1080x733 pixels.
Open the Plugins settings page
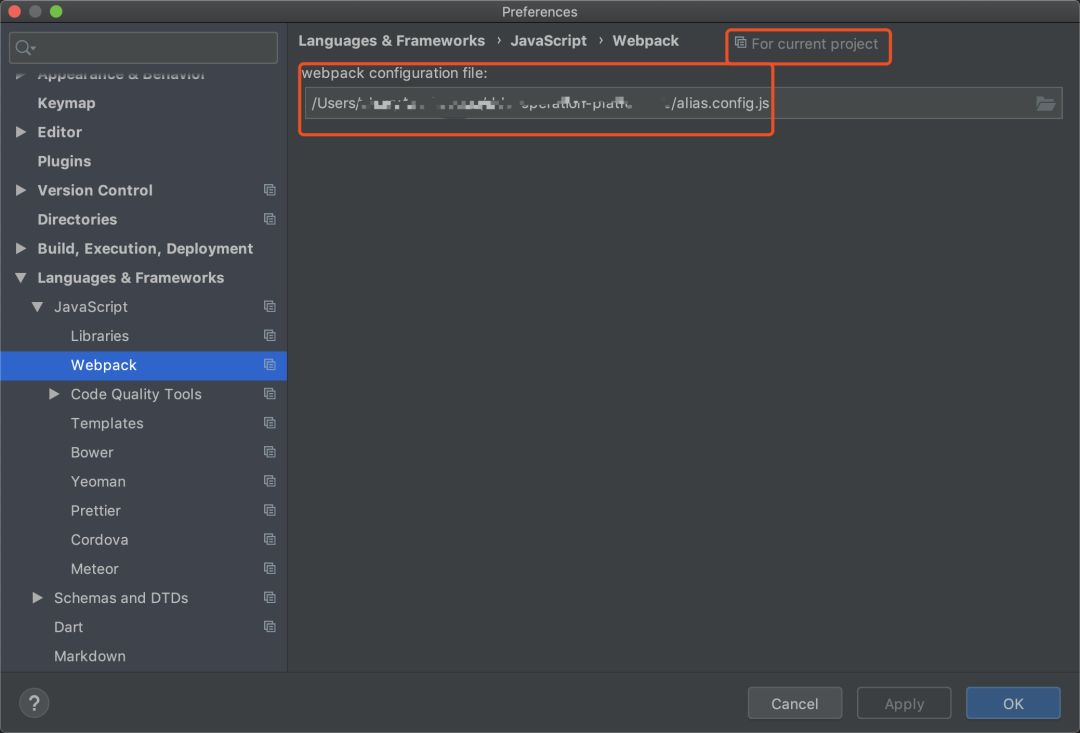(x=64, y=161)
